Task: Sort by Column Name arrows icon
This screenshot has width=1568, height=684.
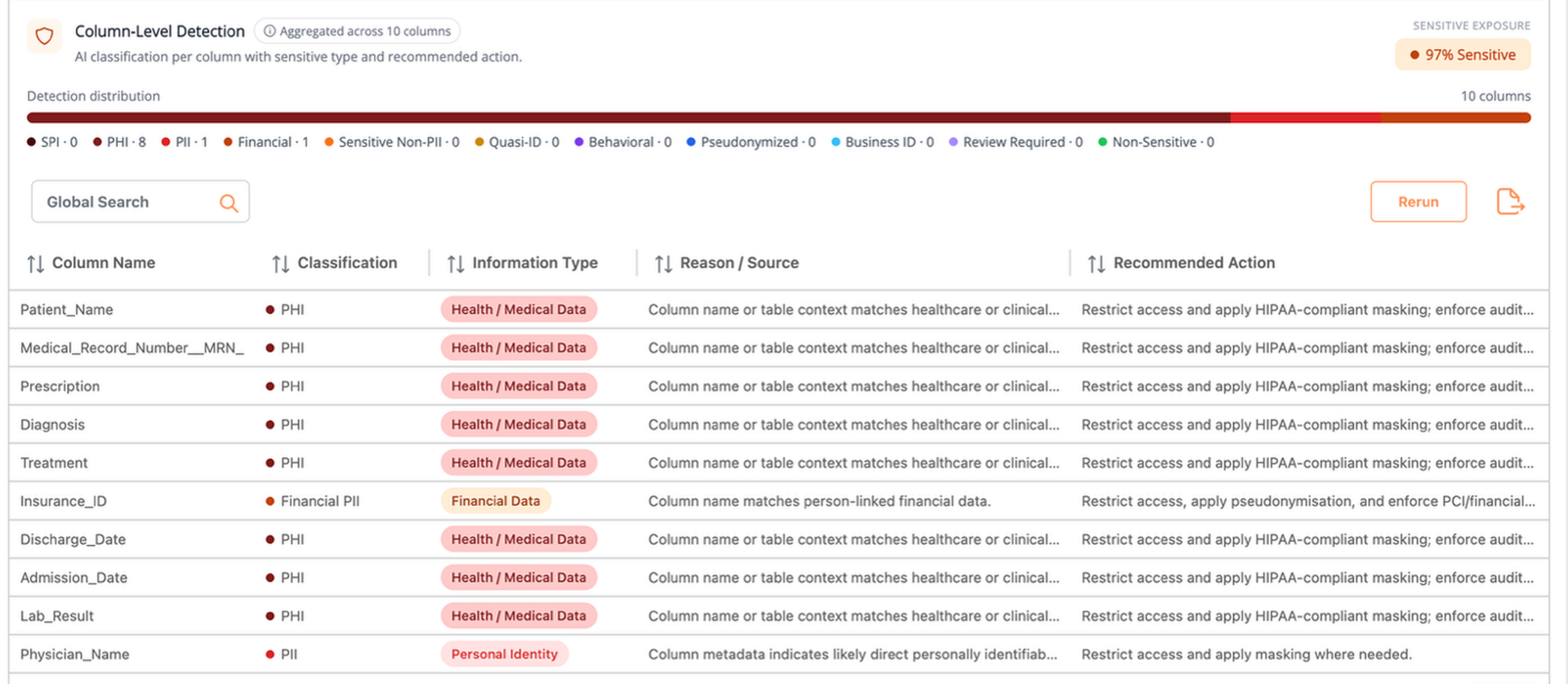Action: (35, 264)
